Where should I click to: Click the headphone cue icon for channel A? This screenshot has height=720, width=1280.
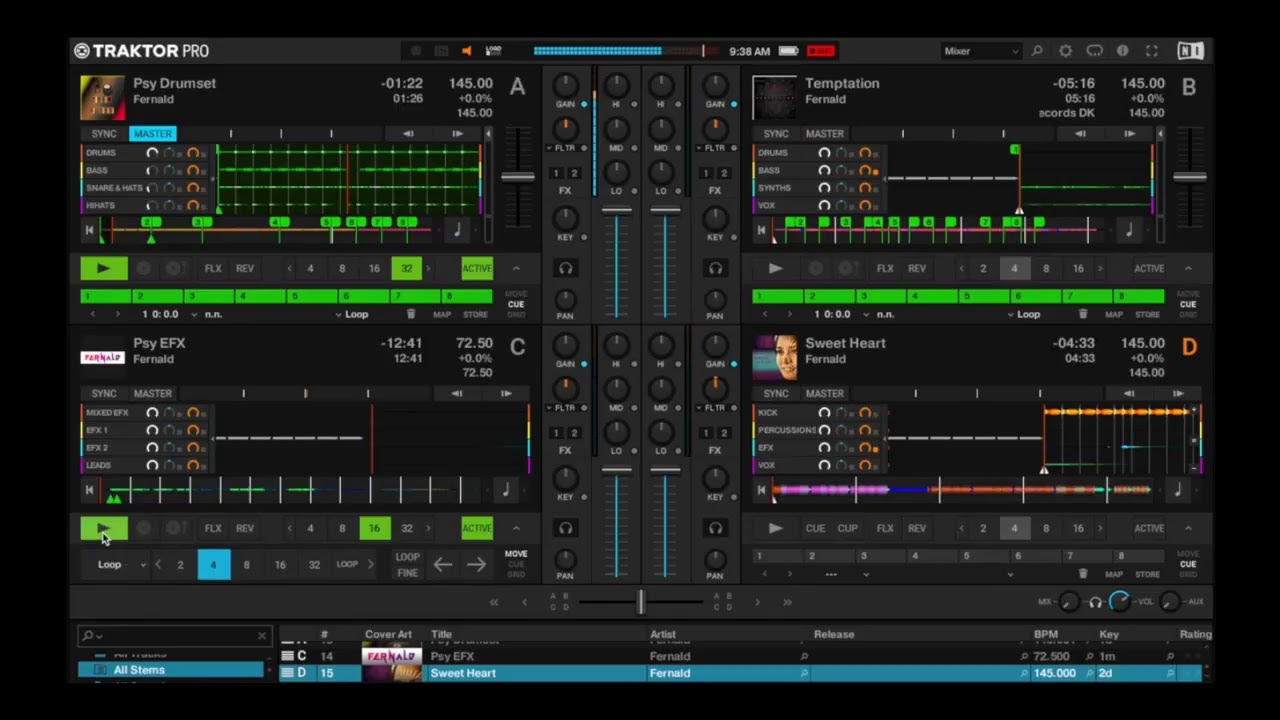566,268
